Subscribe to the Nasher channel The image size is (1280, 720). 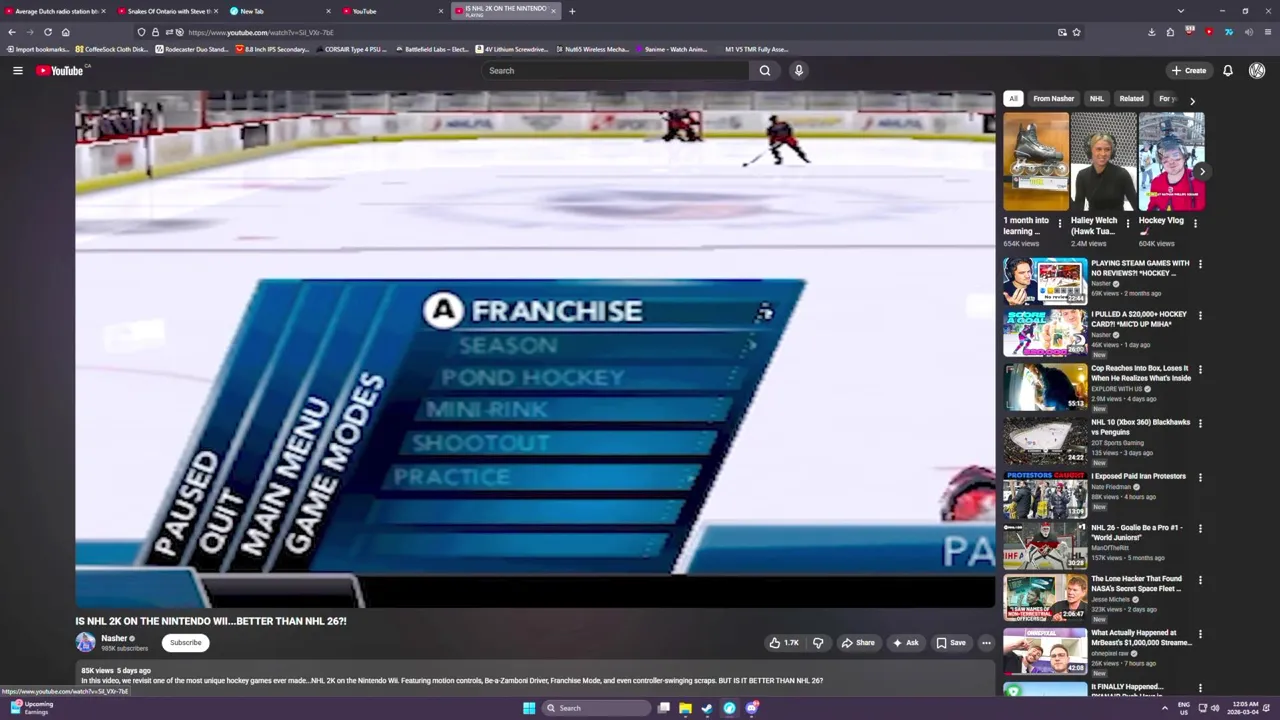[x=185, y=643]
